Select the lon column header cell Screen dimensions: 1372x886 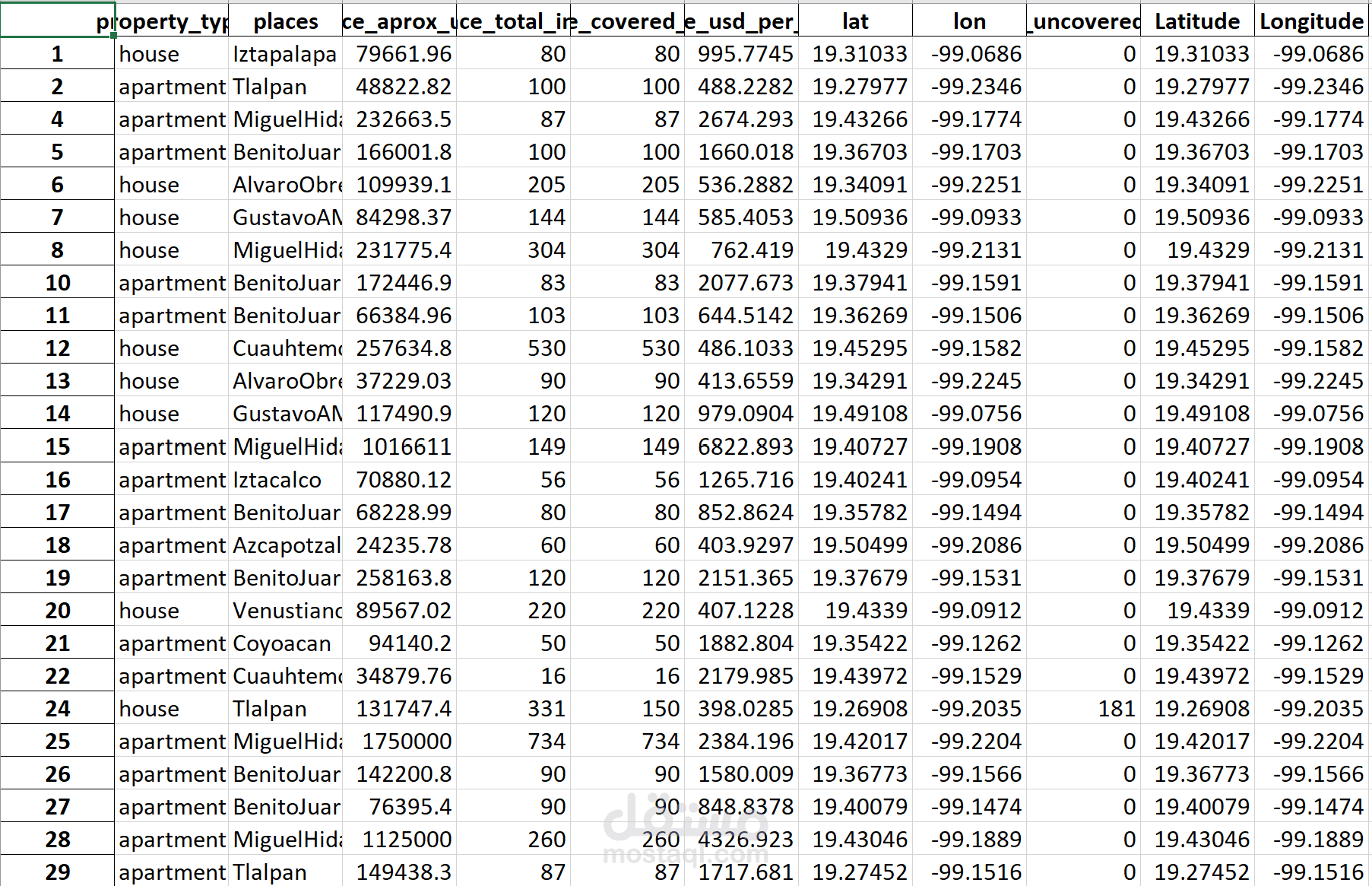click(x=969, y=21)
